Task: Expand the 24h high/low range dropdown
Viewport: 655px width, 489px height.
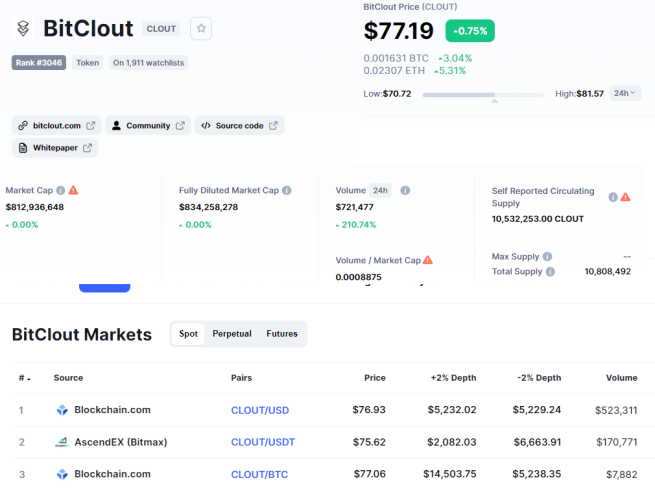Action: click(625, 93)
